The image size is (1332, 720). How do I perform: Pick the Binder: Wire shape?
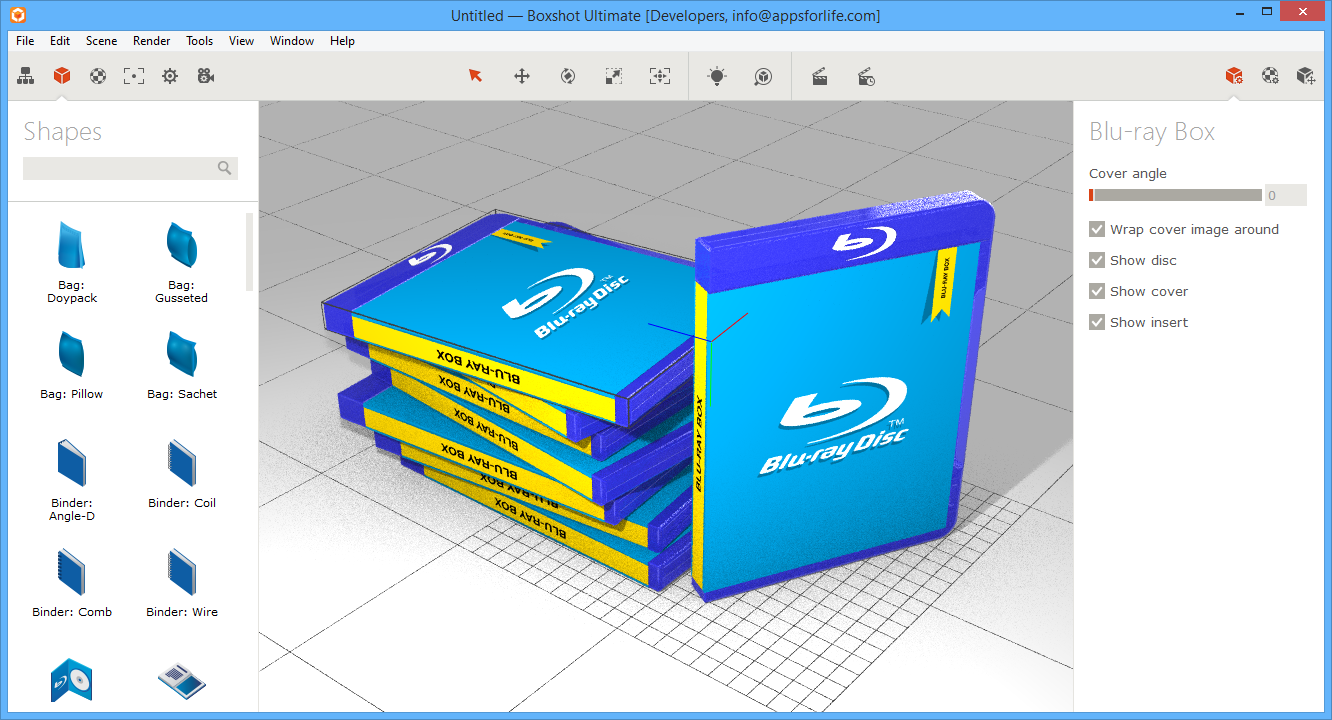(x=182, y=582)
